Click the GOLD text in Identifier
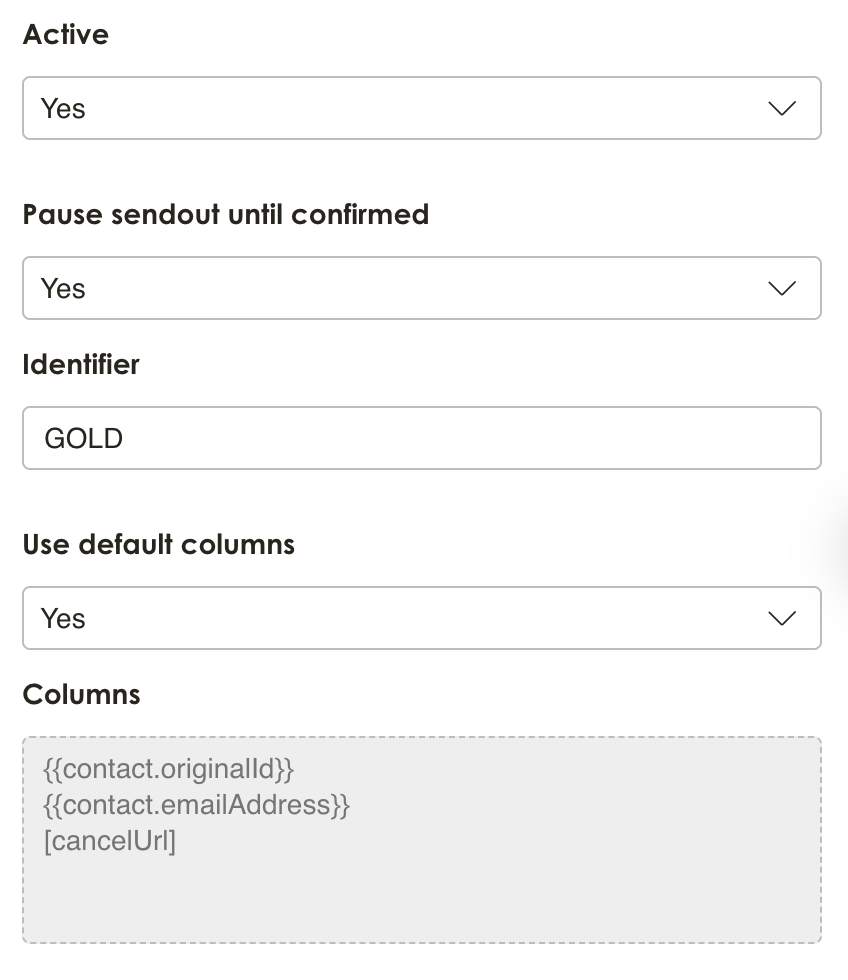Image resolution: width=848 pixels, height=980 pixels. pyautogui.click(x=84, y=439)
